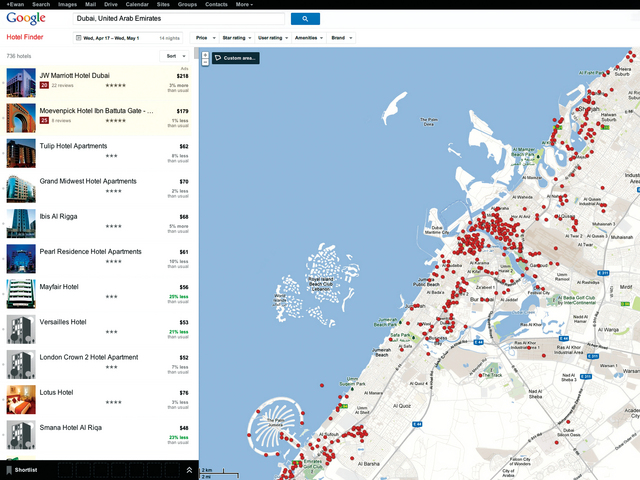Click the Dubai search input field
640x480 pixels.
click(x=179, y=19)
